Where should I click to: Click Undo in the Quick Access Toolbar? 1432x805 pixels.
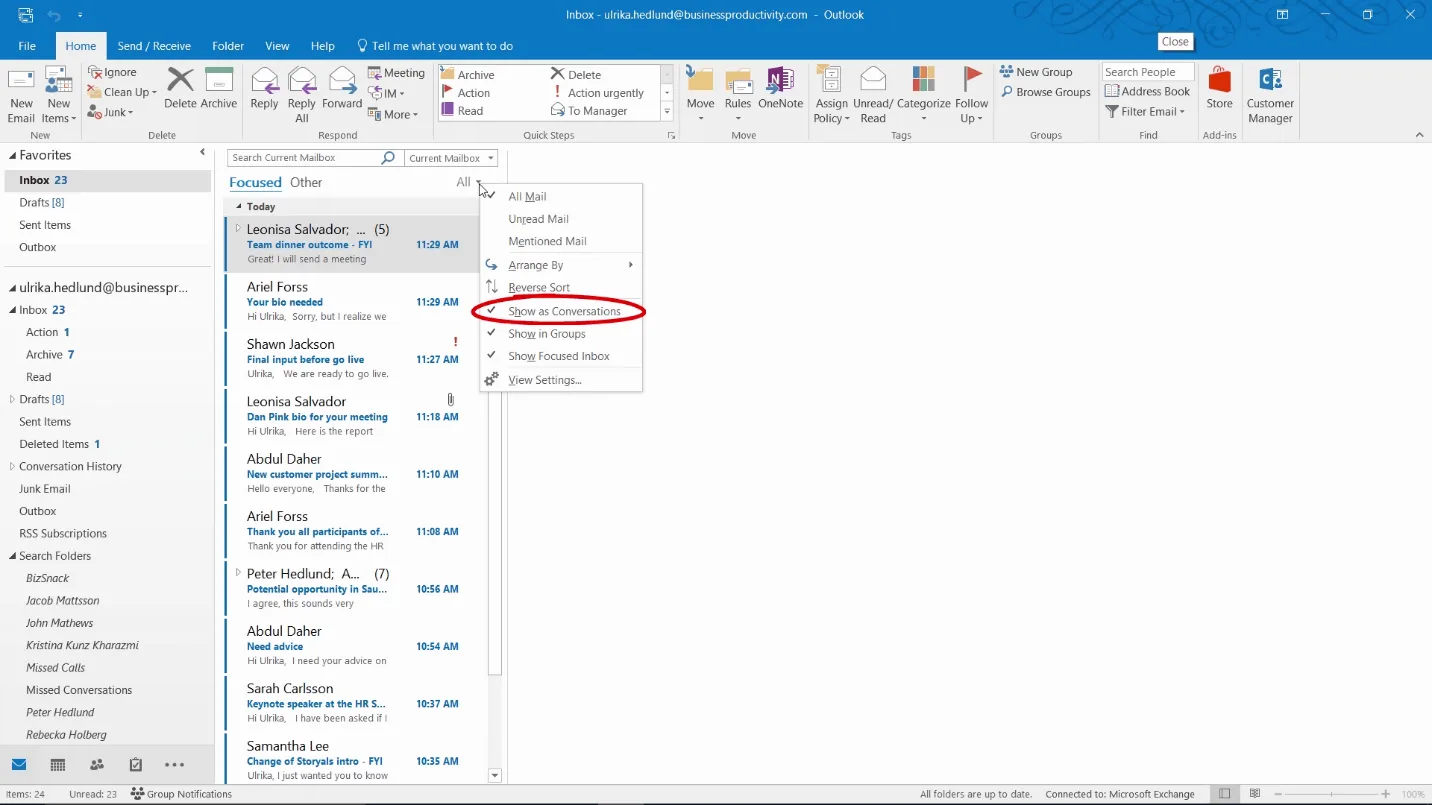click(x=54, y=15)
